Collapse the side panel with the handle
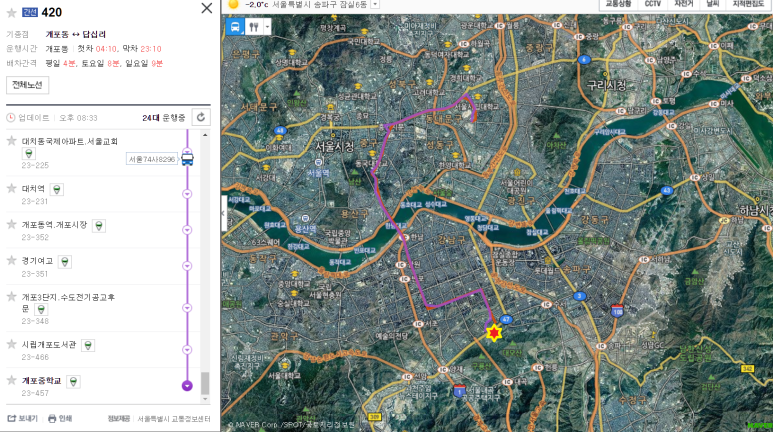Viewport: 773px width, 432px height. (223, 213)
